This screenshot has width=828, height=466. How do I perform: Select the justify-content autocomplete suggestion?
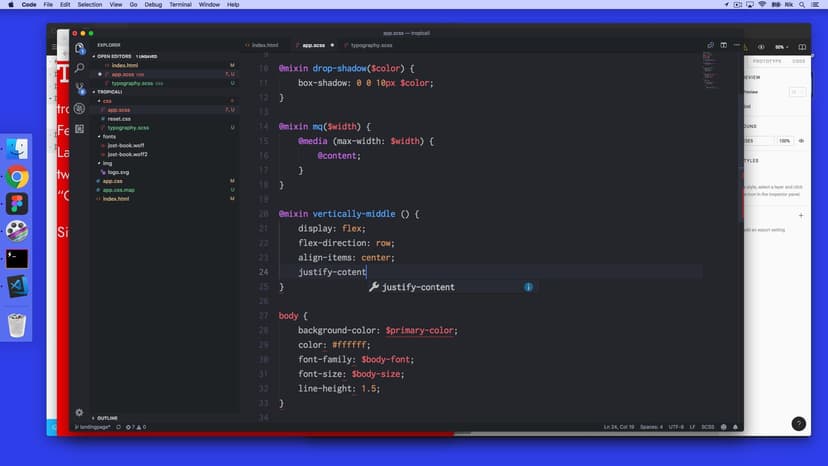[x=418, y=287]
